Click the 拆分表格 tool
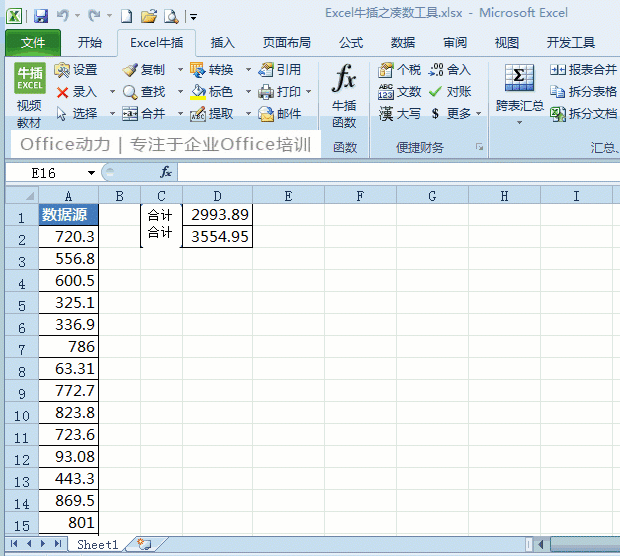The height and width of the screenshot is (556, 620). click(x=584, y=92)
